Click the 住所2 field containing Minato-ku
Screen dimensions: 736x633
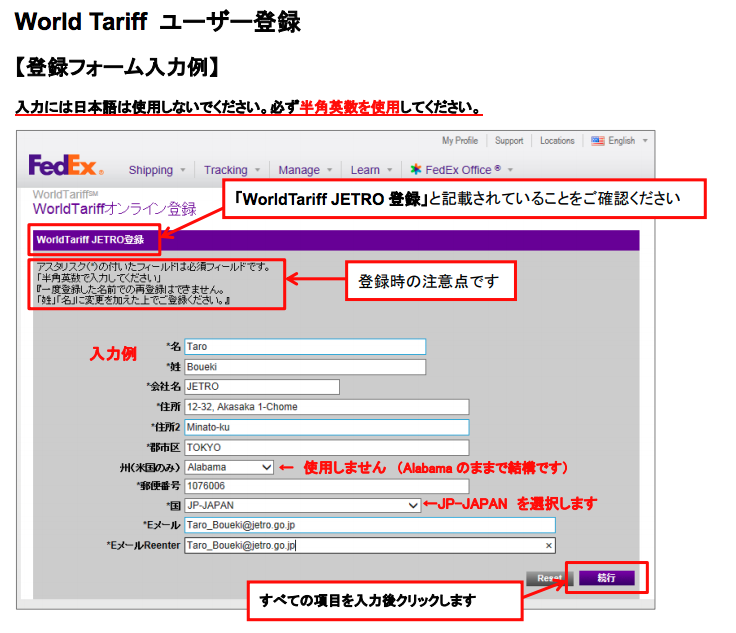[327, 427]
